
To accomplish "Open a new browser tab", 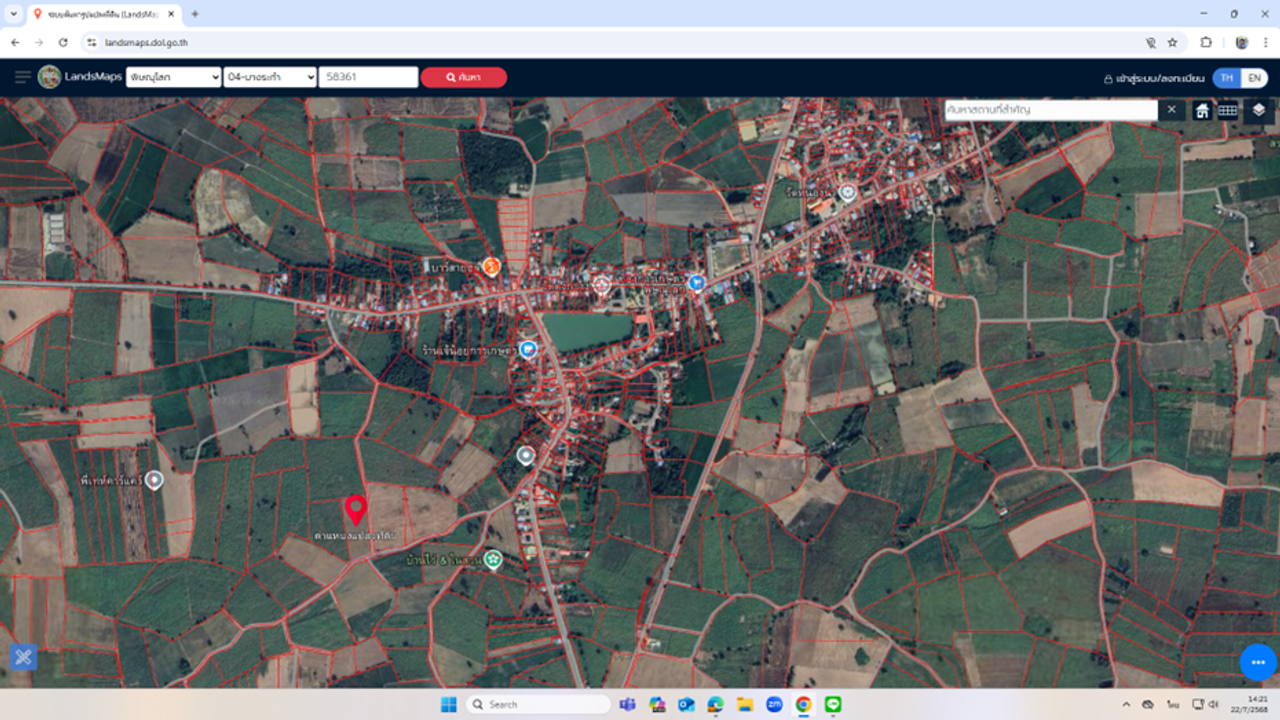I will (195, 14).
